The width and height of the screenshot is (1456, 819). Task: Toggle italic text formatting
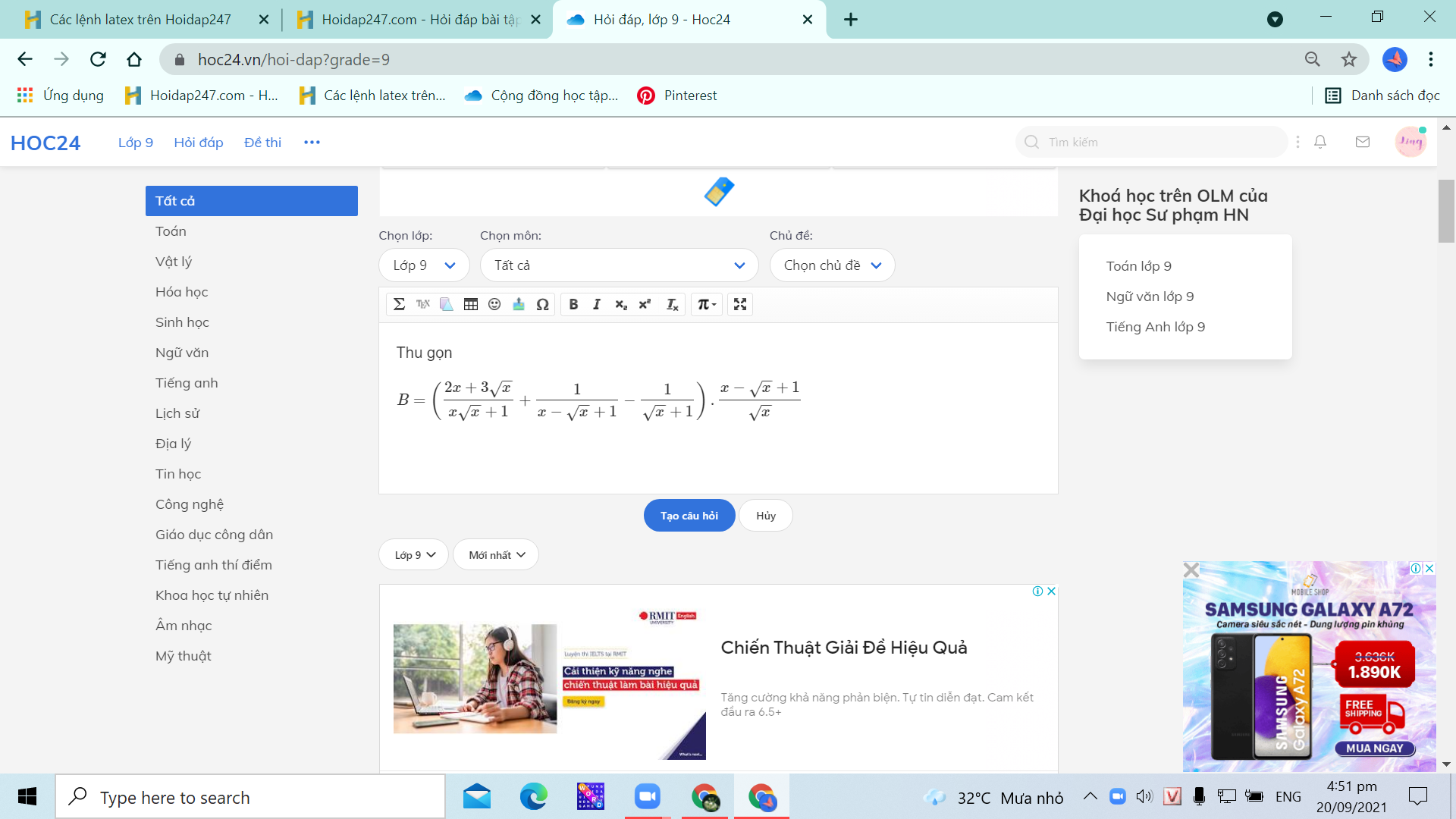click(596, 304)
